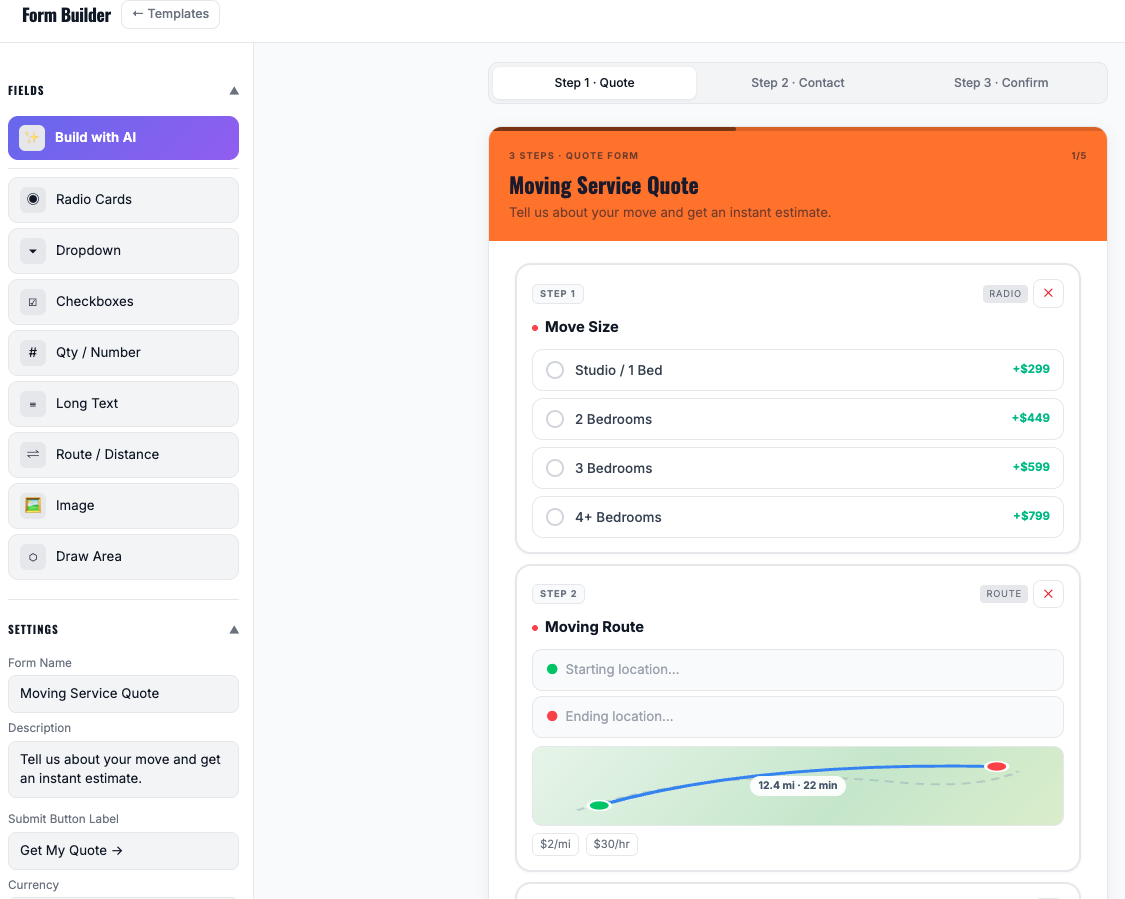This screenshot has height=899, width=1125.
Task: Collapse the Fields section
Action: [x=234, y=90]
